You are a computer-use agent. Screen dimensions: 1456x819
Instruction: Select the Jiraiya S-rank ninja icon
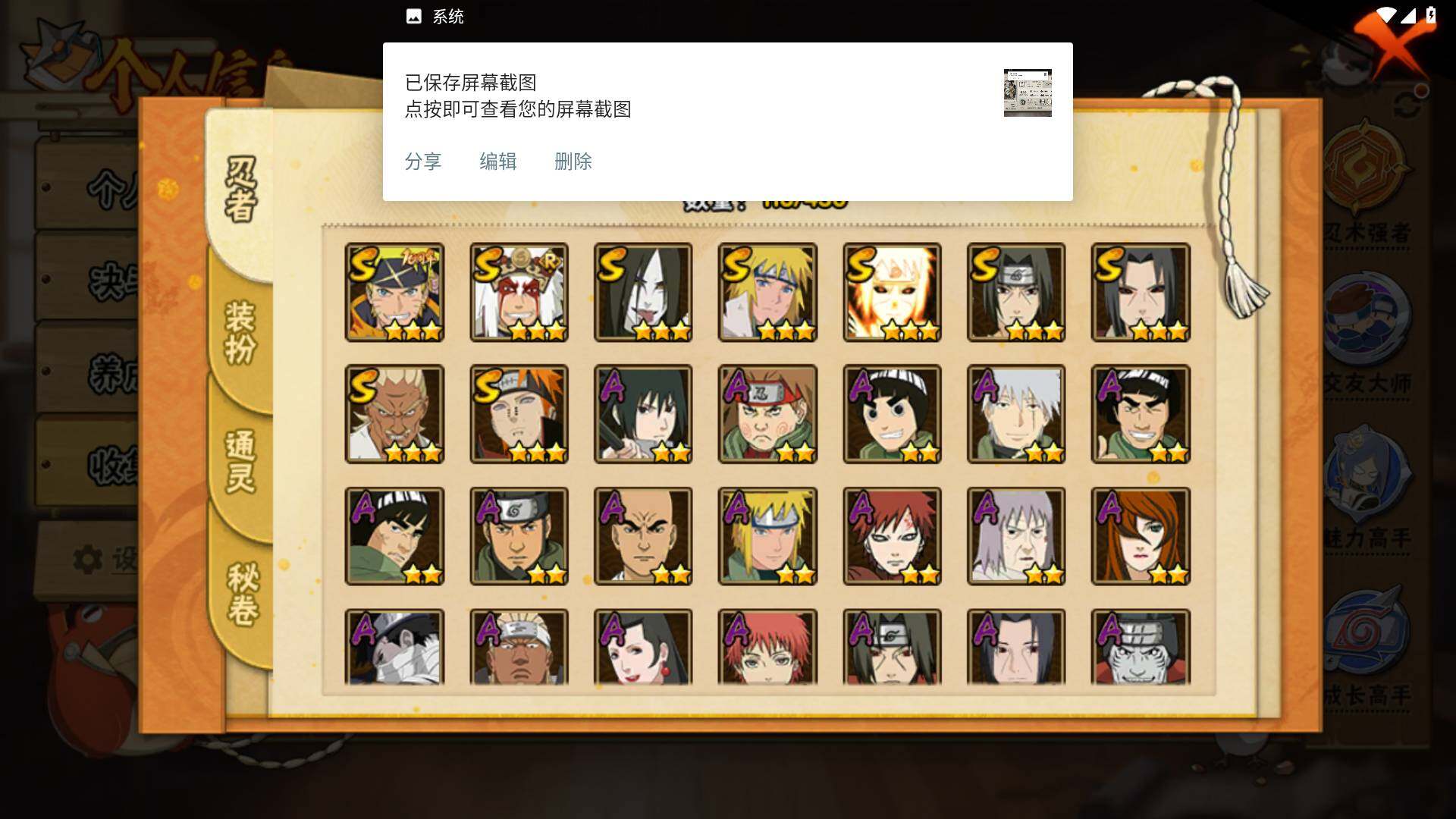pyautogui.click(x=519, y=293)
